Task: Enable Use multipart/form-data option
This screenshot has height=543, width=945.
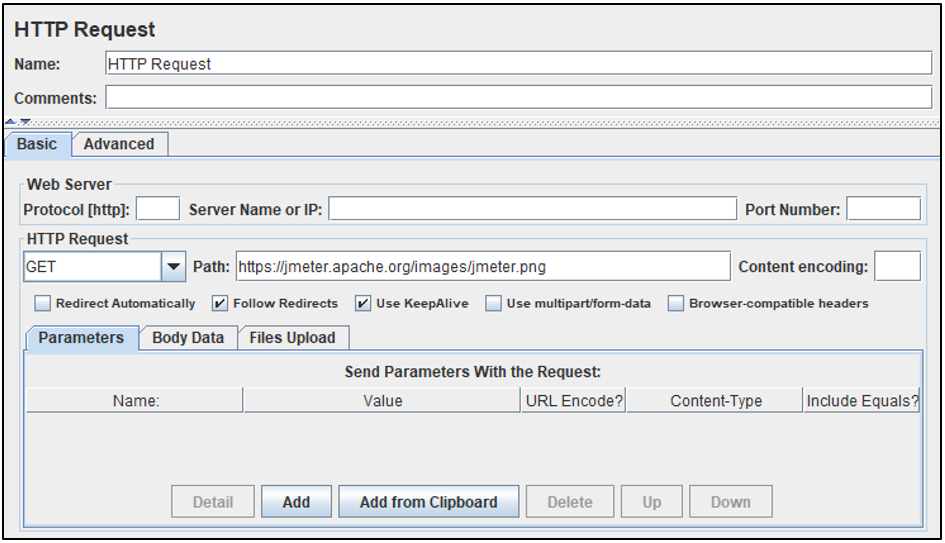Action: coord(494,303)
